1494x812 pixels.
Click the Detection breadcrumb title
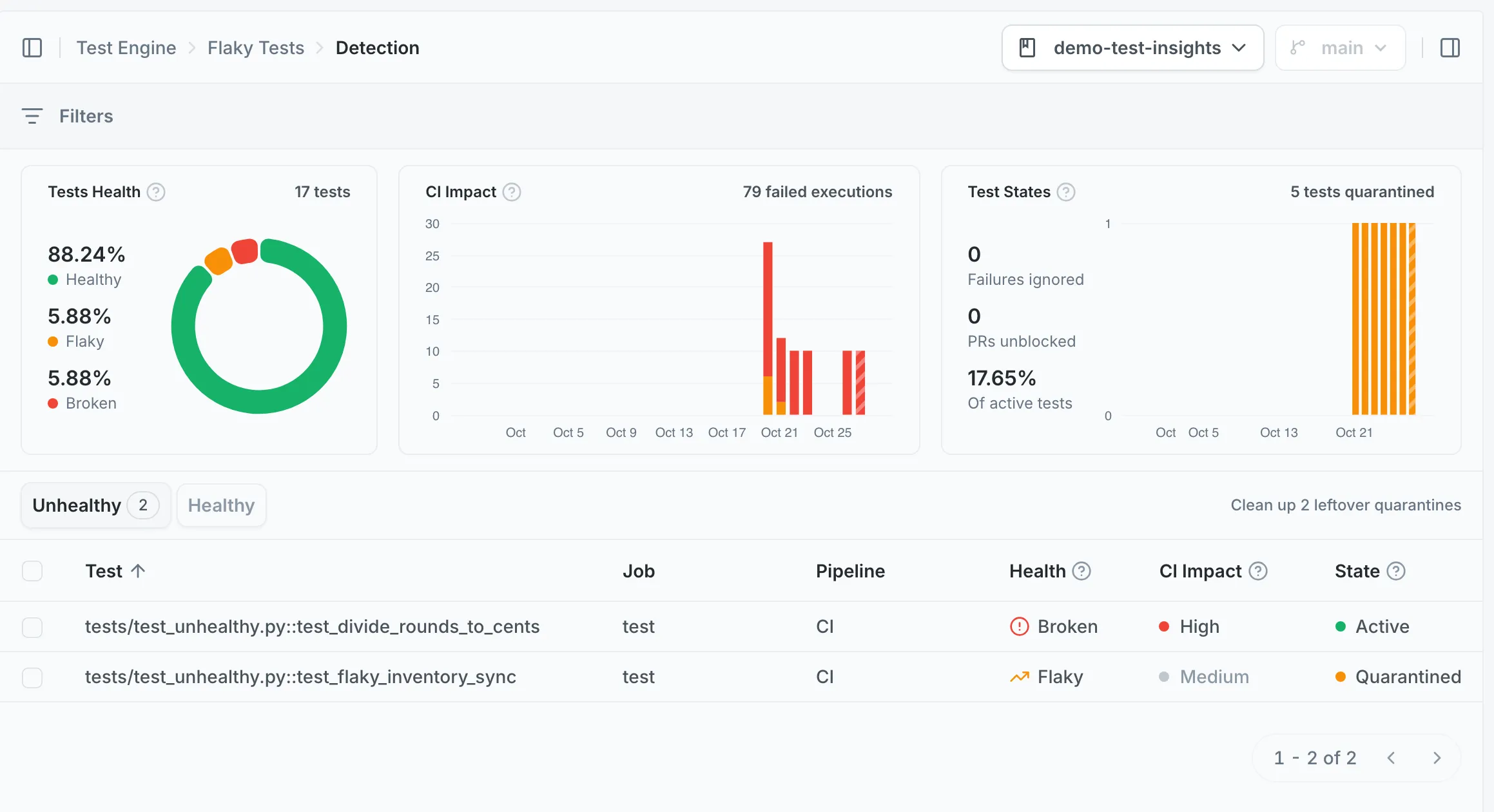pyautogui.click(x=378, y=48)
